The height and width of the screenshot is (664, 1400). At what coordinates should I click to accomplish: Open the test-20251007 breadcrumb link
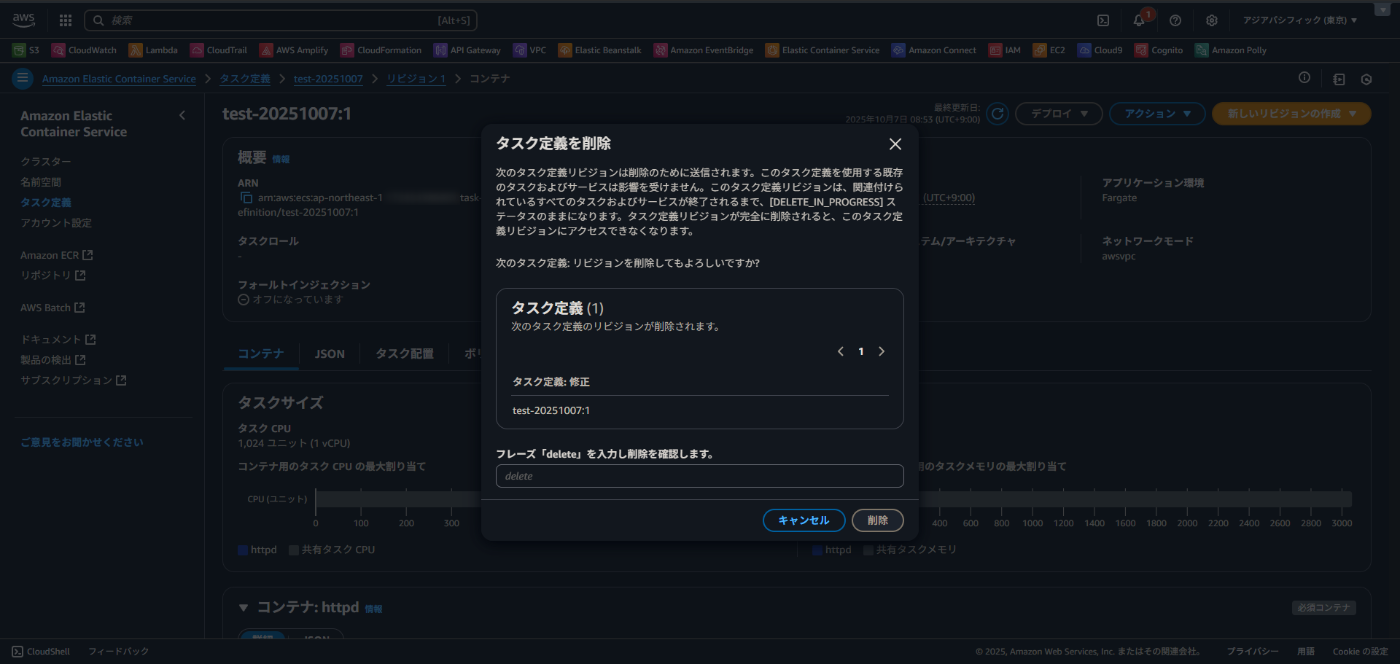(x=328, y=78)
